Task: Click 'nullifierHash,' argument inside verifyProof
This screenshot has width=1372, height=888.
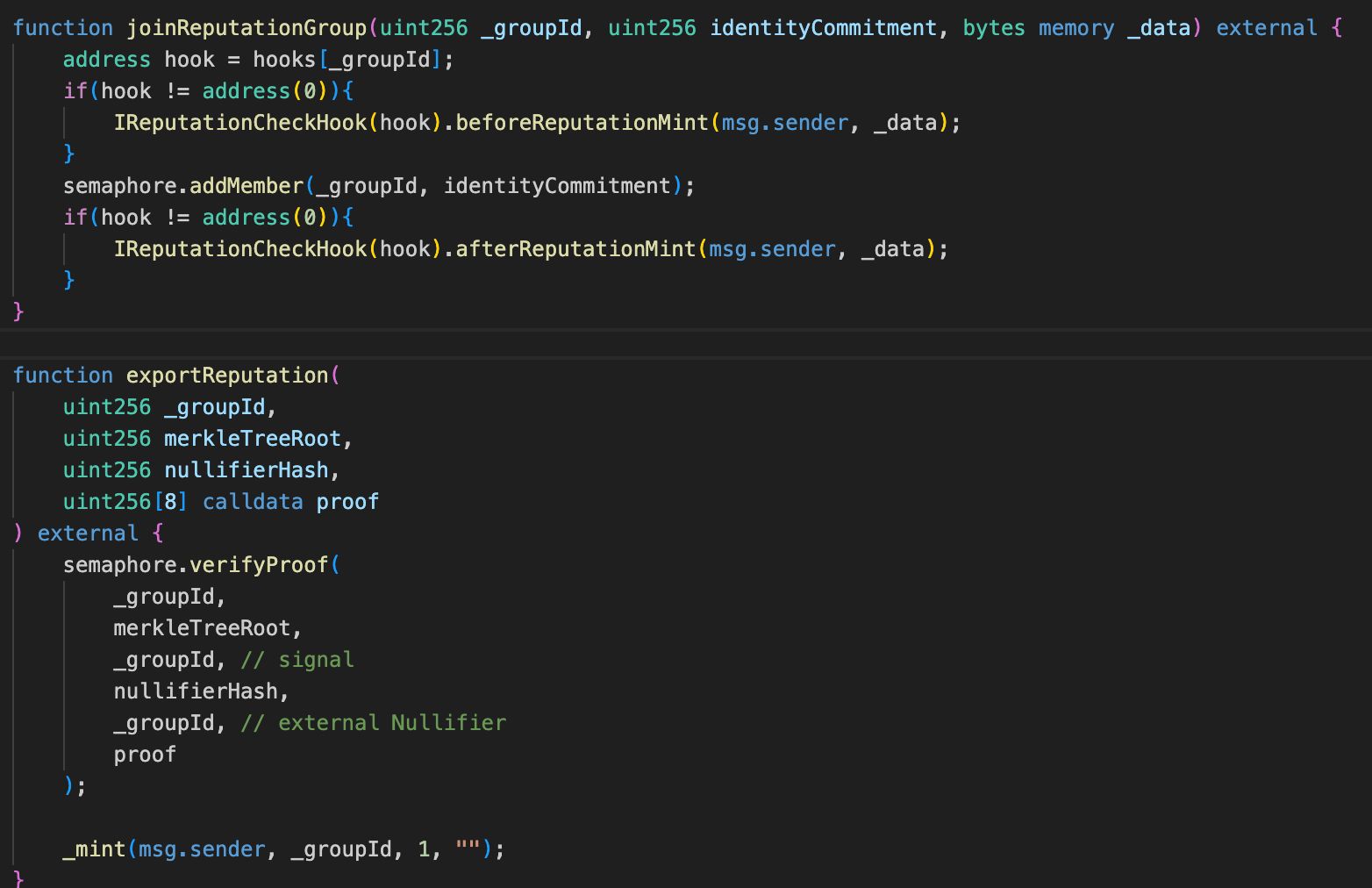Action: point(202,691)
